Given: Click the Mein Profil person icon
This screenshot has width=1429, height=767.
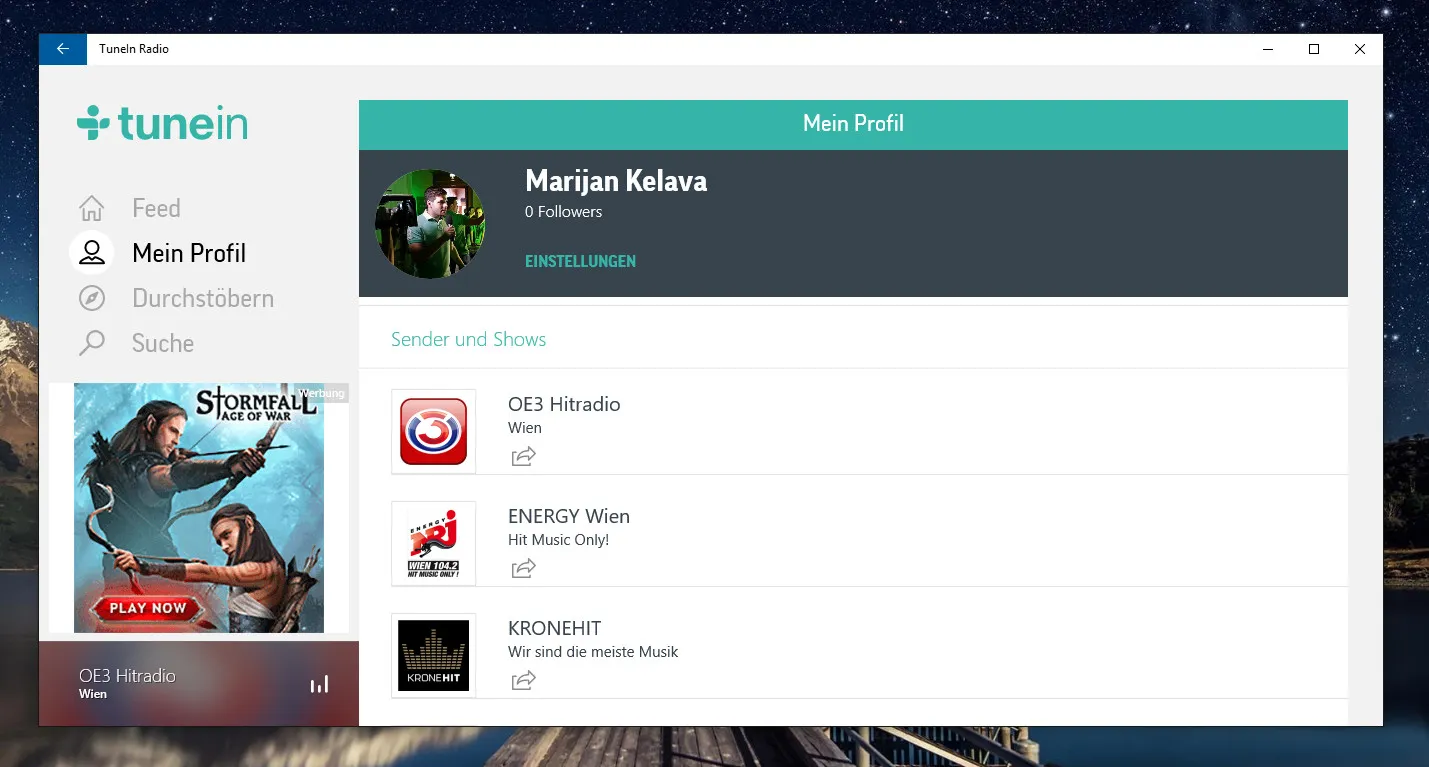Looking at the screenshot, I should (x=91, y=253).
